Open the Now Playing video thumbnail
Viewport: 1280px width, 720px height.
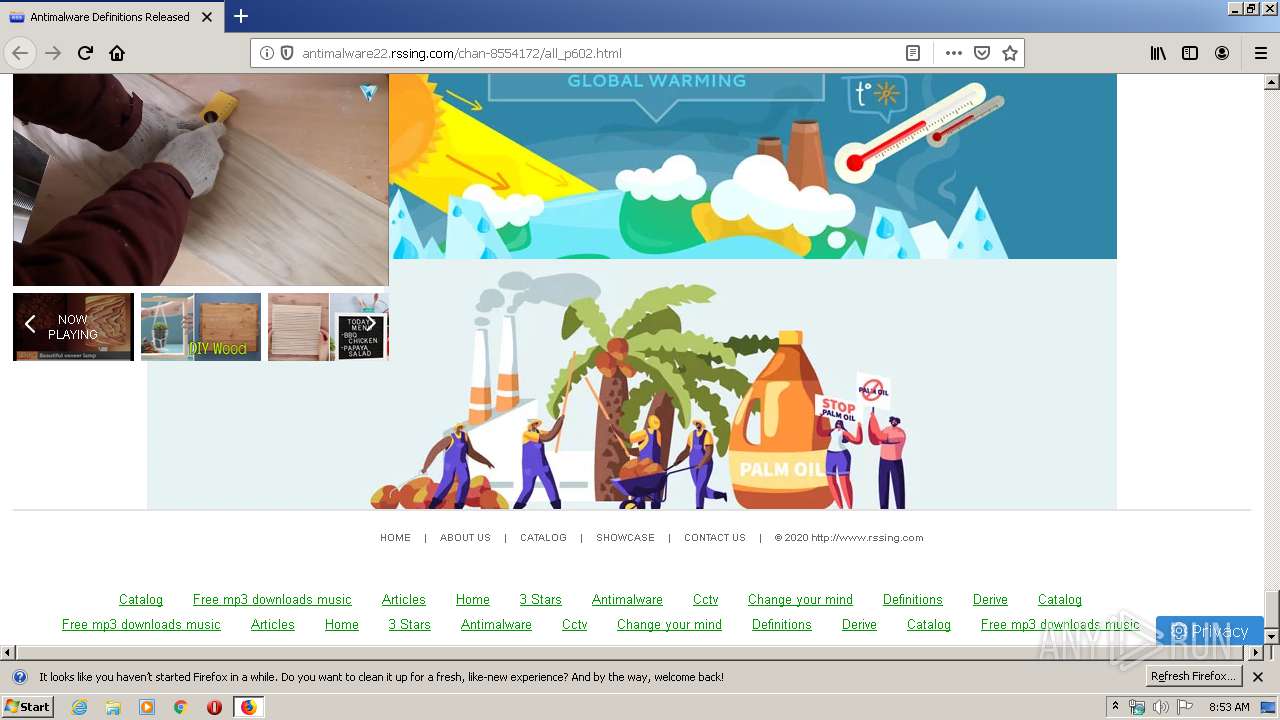coord(73,327)
